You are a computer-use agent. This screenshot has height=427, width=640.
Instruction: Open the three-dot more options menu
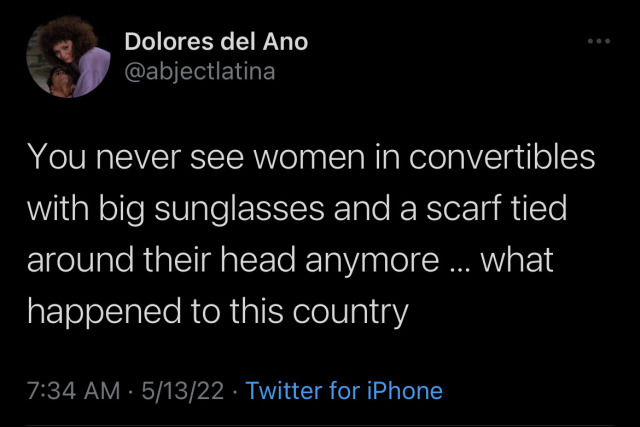(599, 42)
